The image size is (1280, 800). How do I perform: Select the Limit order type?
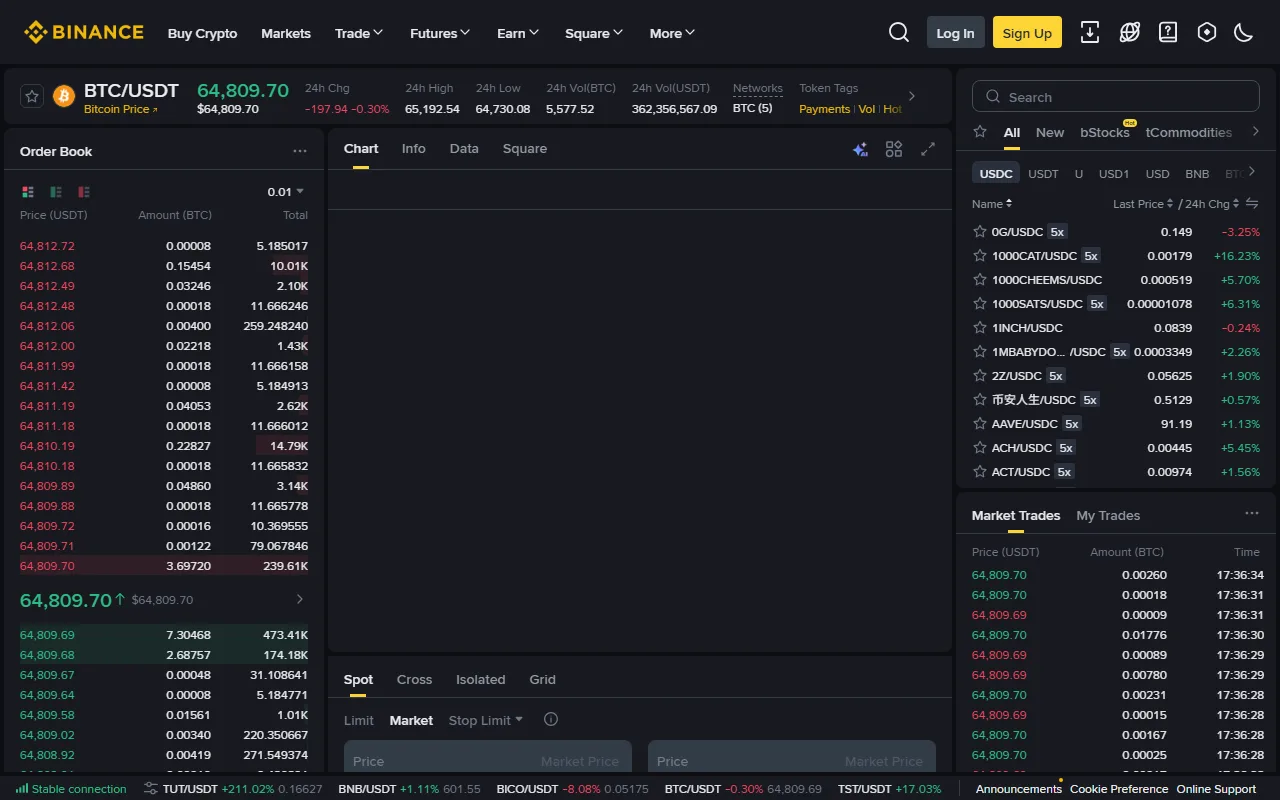tap(359, 720)
